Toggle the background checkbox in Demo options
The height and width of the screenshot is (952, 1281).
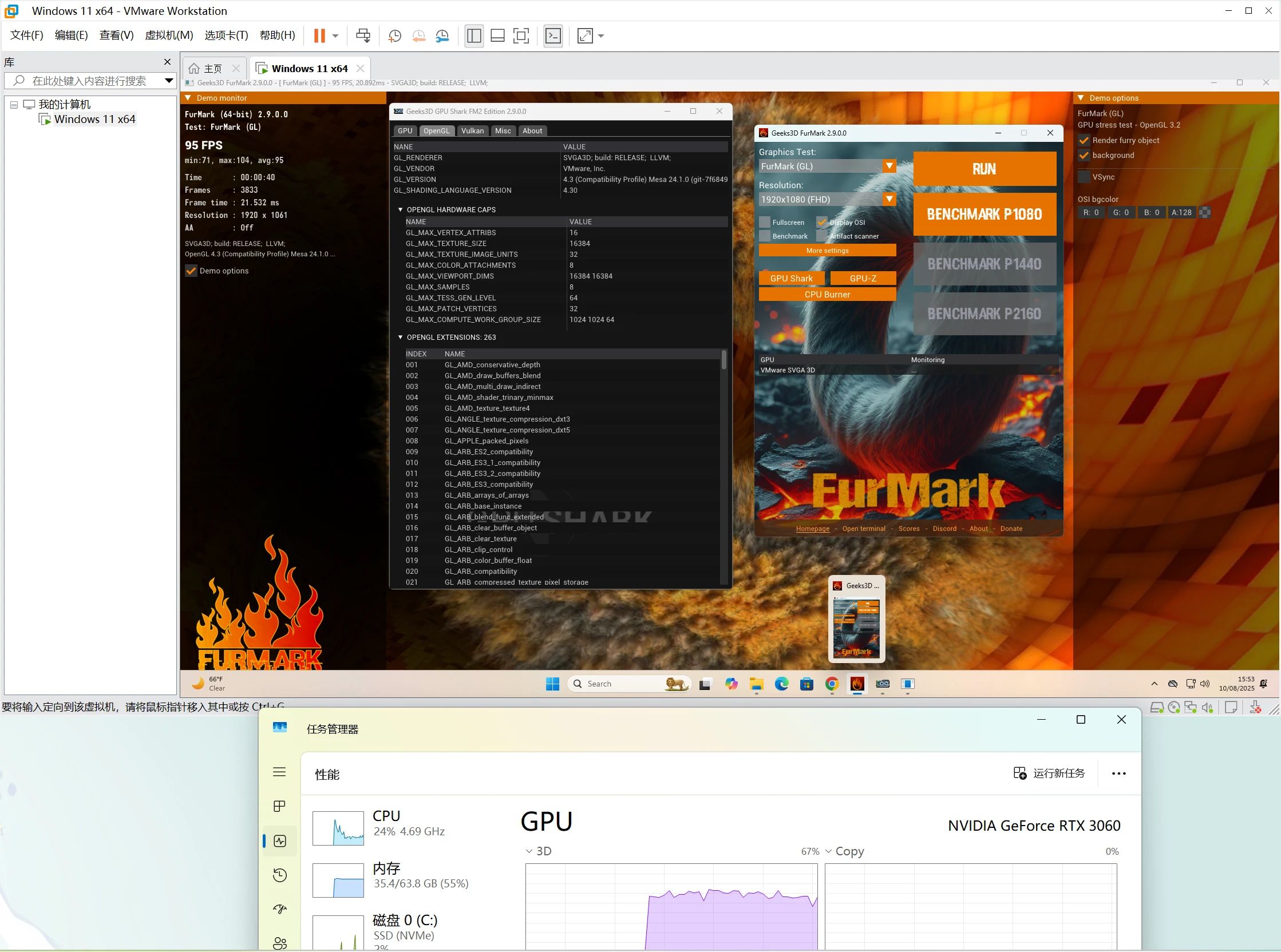tap(1084, 156)
